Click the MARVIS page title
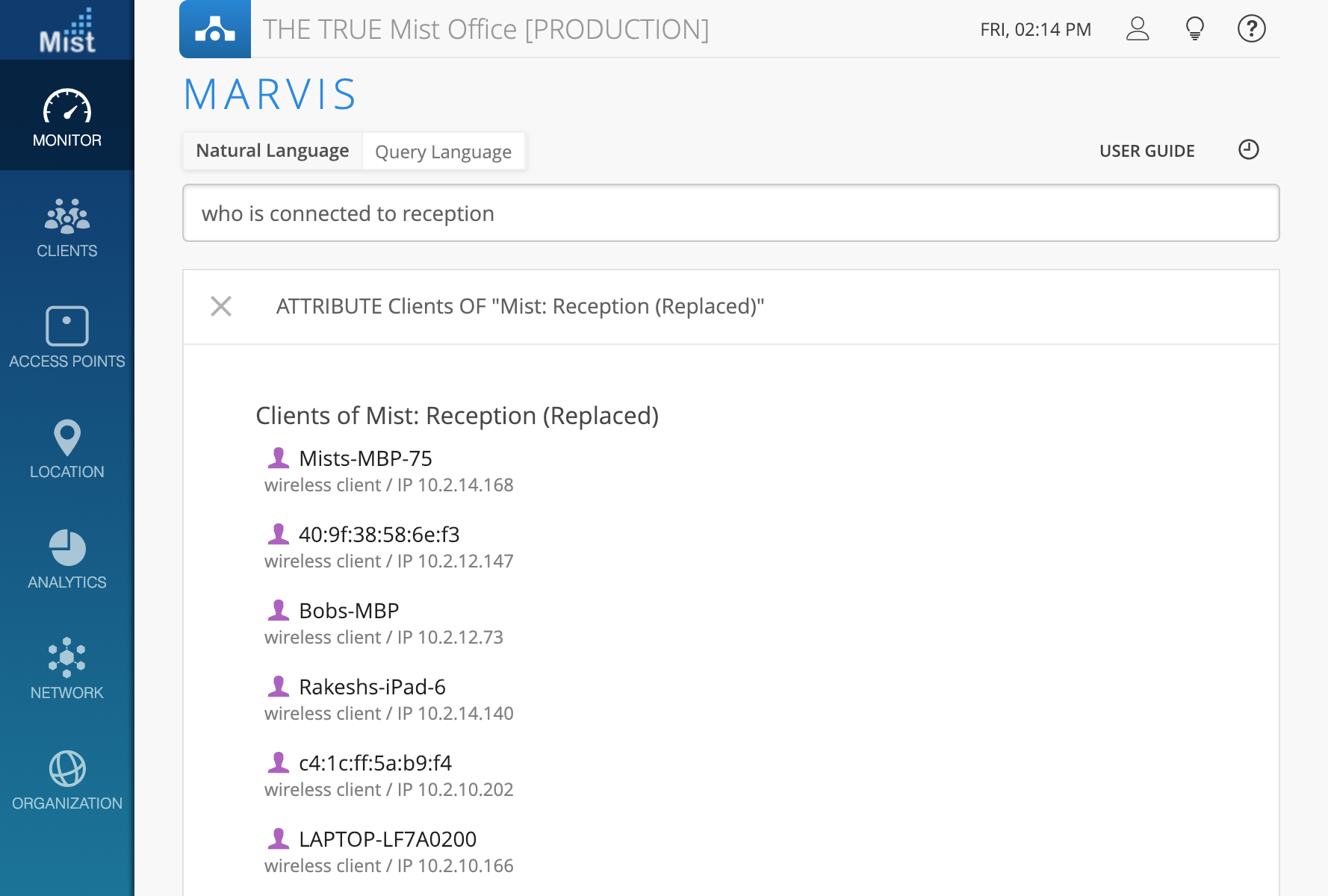The image size is (1328, 896). (x=270, y=95)
